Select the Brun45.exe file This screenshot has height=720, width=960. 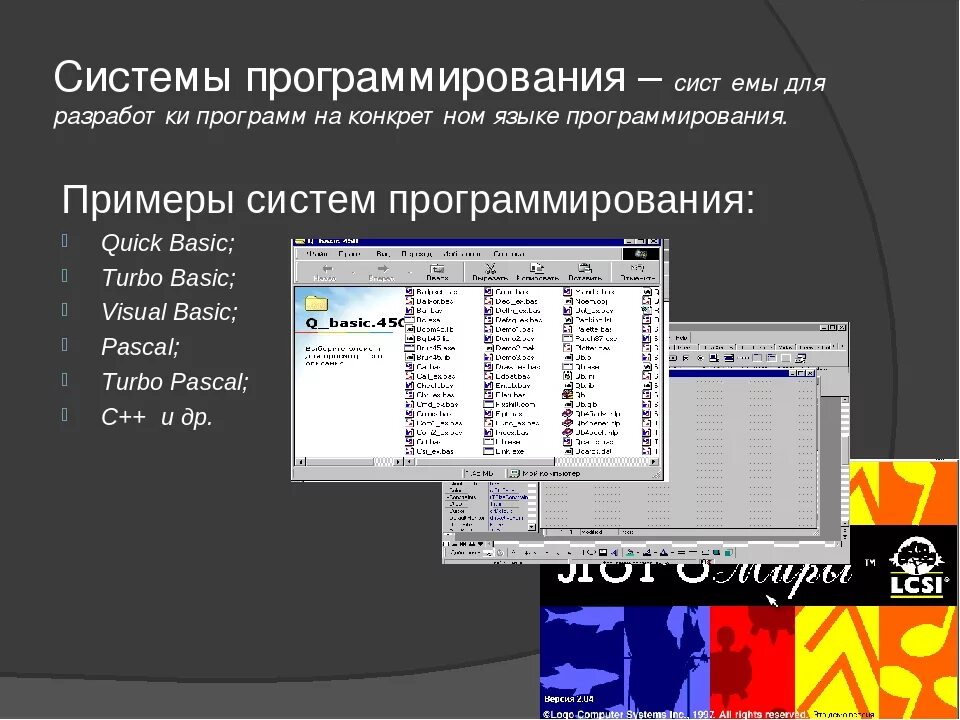tap(430, 348)
